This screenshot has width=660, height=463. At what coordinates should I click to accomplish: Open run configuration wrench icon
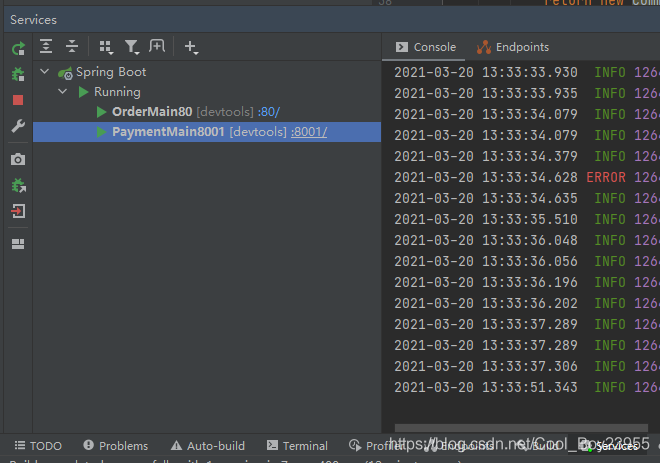coord(18,126)
